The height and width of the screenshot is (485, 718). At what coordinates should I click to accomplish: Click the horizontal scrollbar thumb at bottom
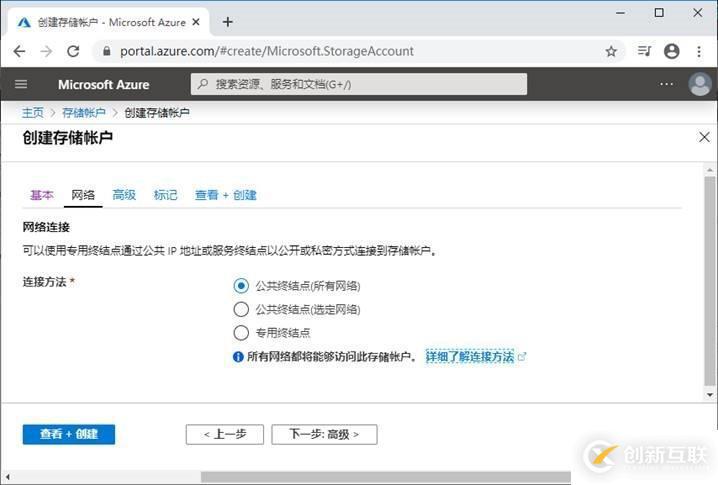pos(386,477)
